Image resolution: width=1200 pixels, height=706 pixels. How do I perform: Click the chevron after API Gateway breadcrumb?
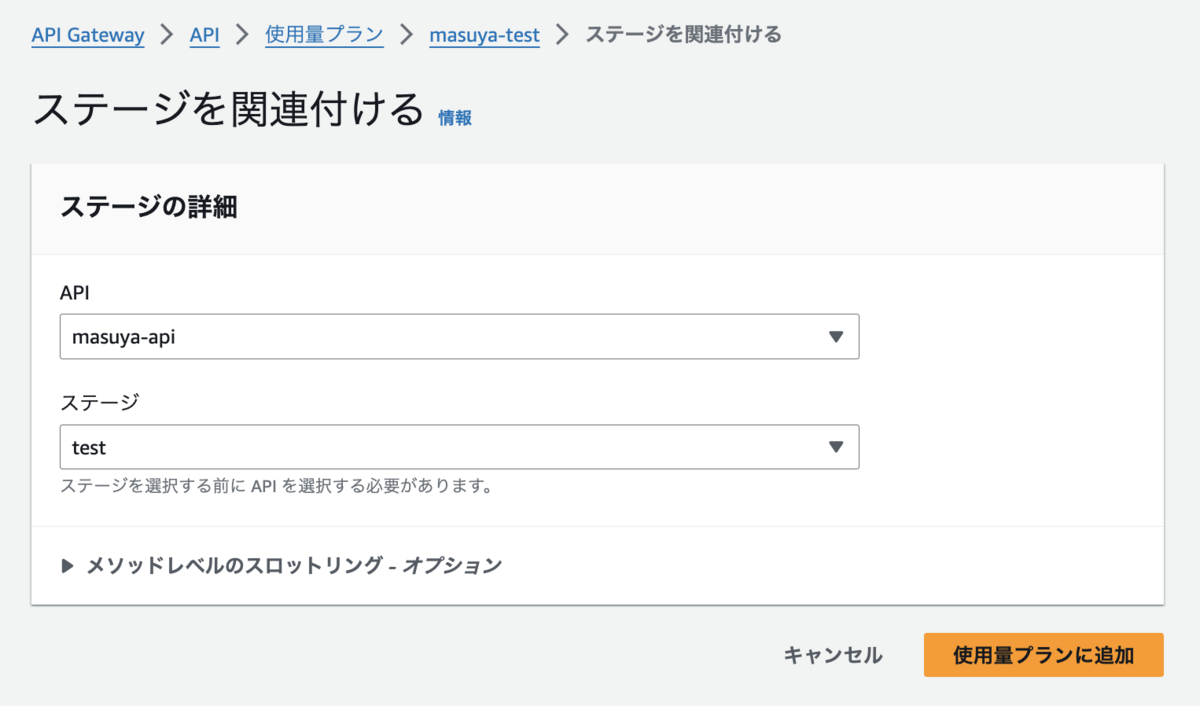(167, 35)
